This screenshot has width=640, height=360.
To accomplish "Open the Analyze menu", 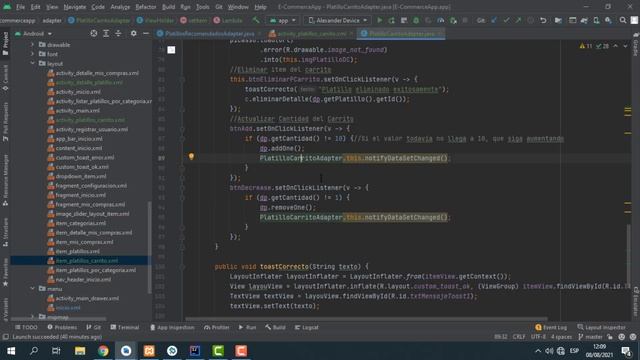I will tap(120, 7).
